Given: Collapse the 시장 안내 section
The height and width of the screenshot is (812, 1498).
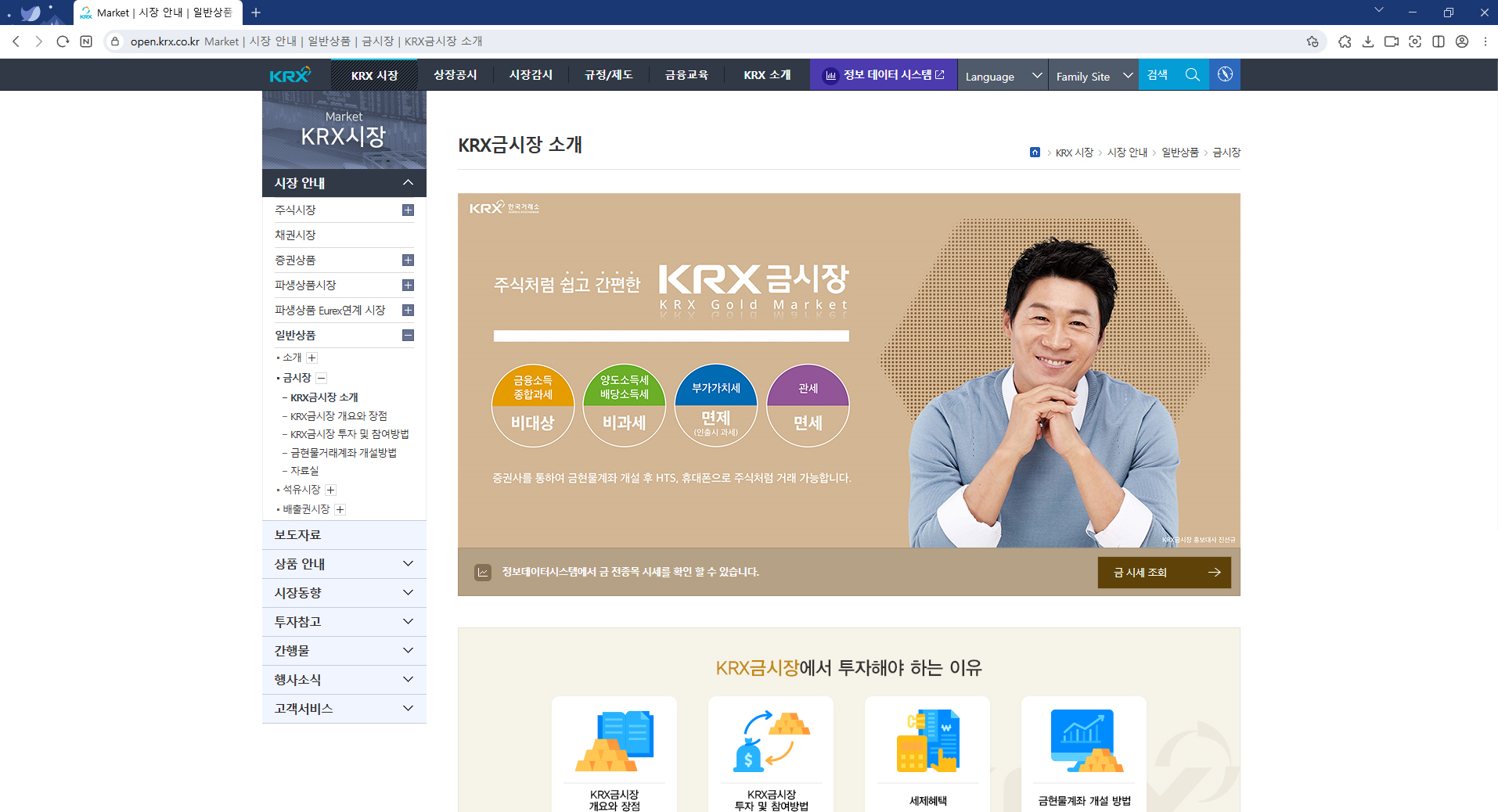Looking at the screenshot, I should point(344,182).
